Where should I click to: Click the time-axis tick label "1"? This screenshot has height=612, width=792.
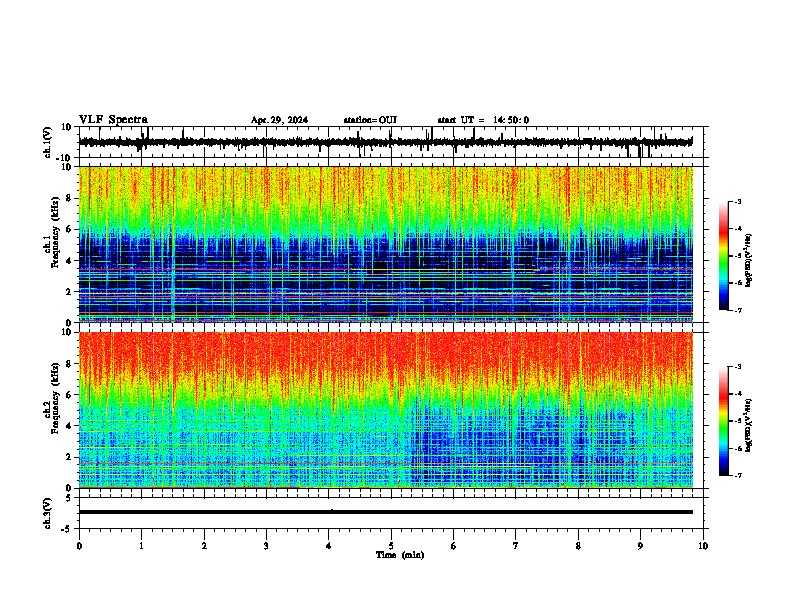click(141, 546)
